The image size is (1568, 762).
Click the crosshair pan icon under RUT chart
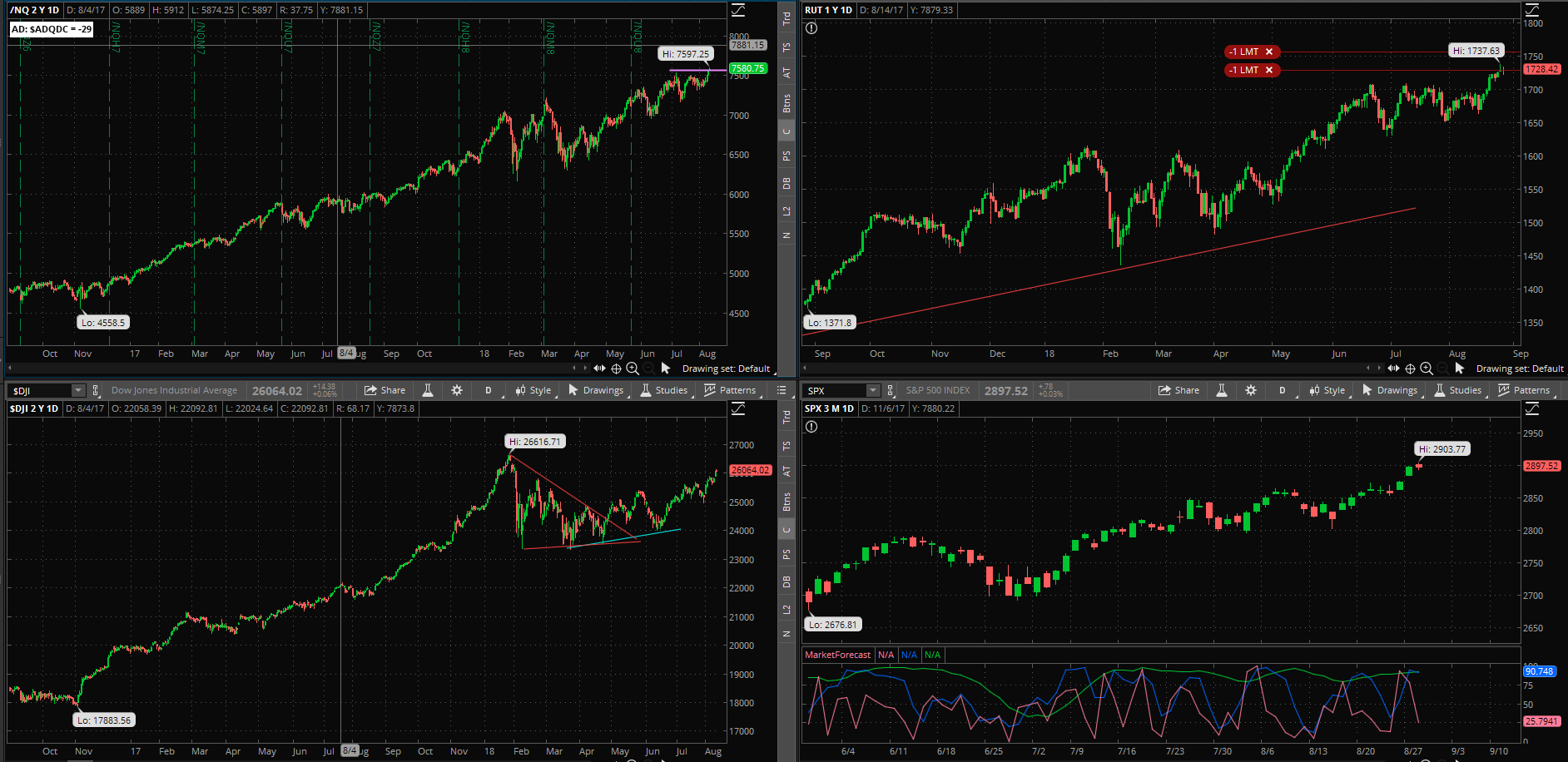click(1410, 369)
